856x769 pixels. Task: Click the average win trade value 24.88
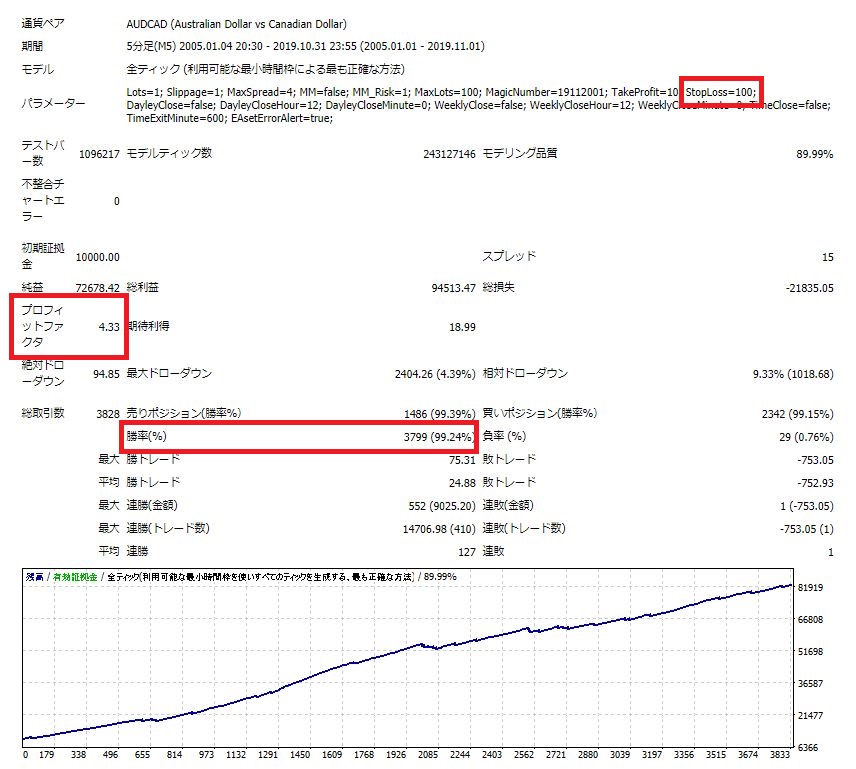[x=462, y=482]
